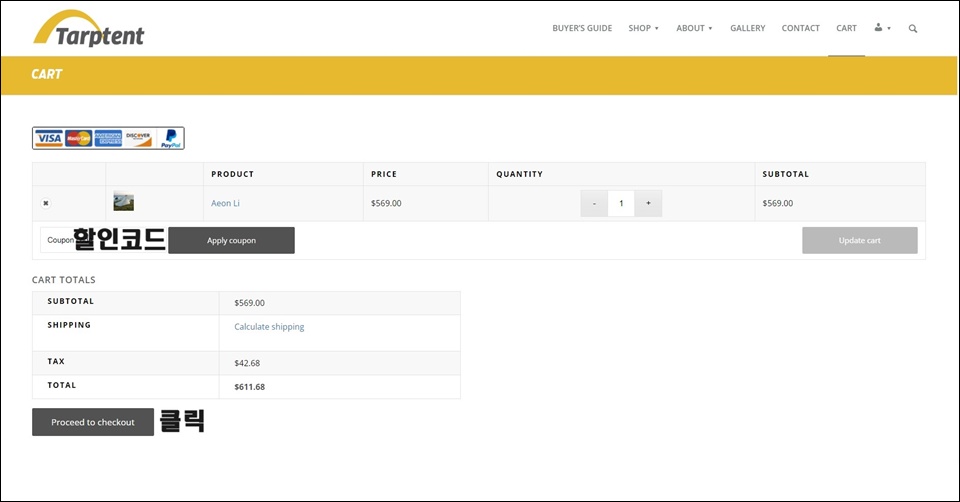Image resolution: width=960 pixels, height=502 pixels.
Task: Click the SHIPPING row label
Action: point(69,325)
